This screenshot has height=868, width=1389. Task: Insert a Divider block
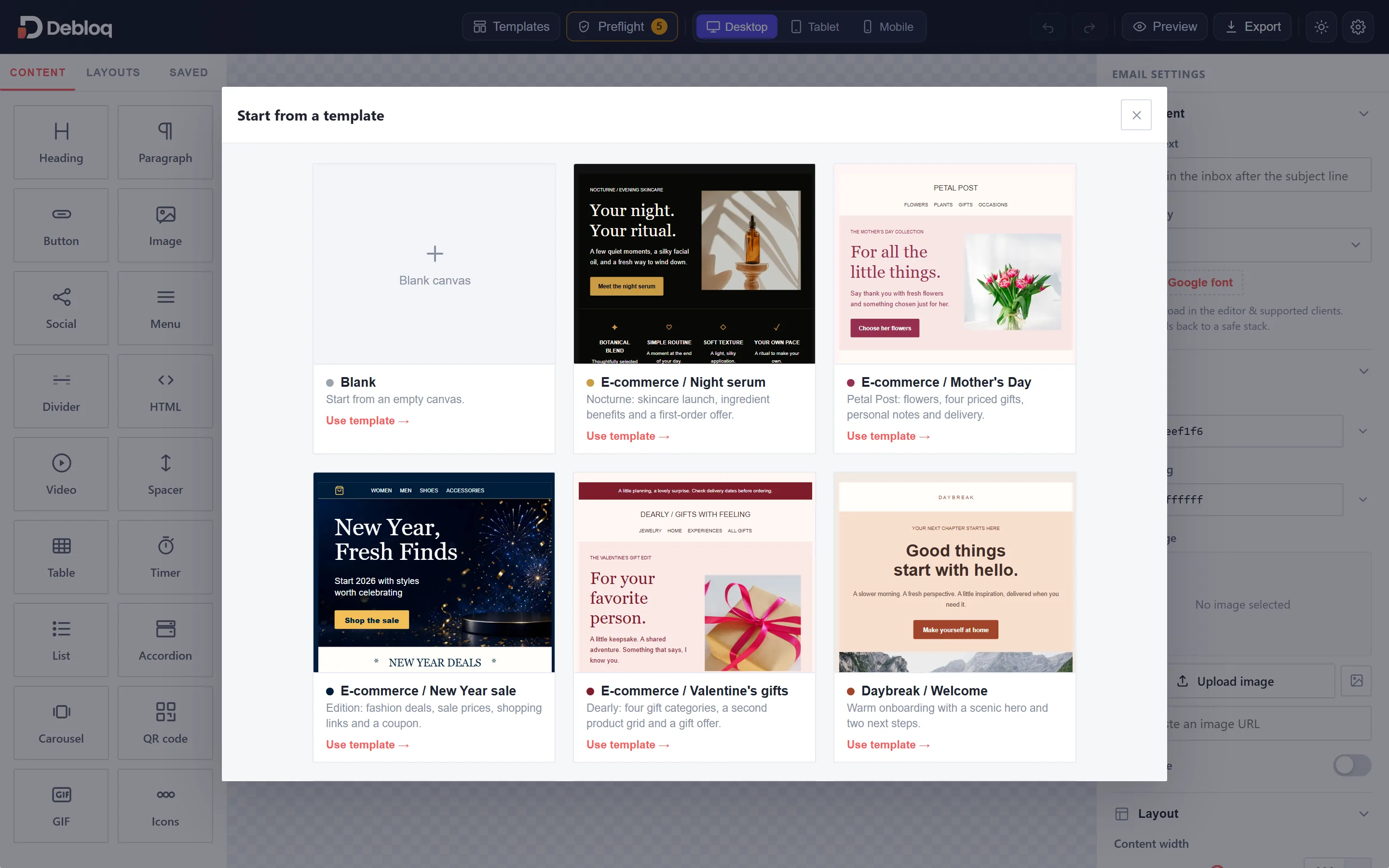61,391
